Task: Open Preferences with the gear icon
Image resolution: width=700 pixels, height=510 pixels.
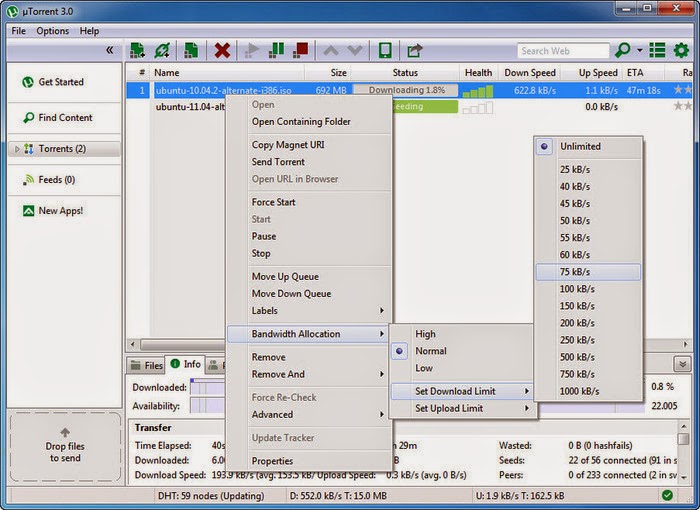Action: click(681, 50)
